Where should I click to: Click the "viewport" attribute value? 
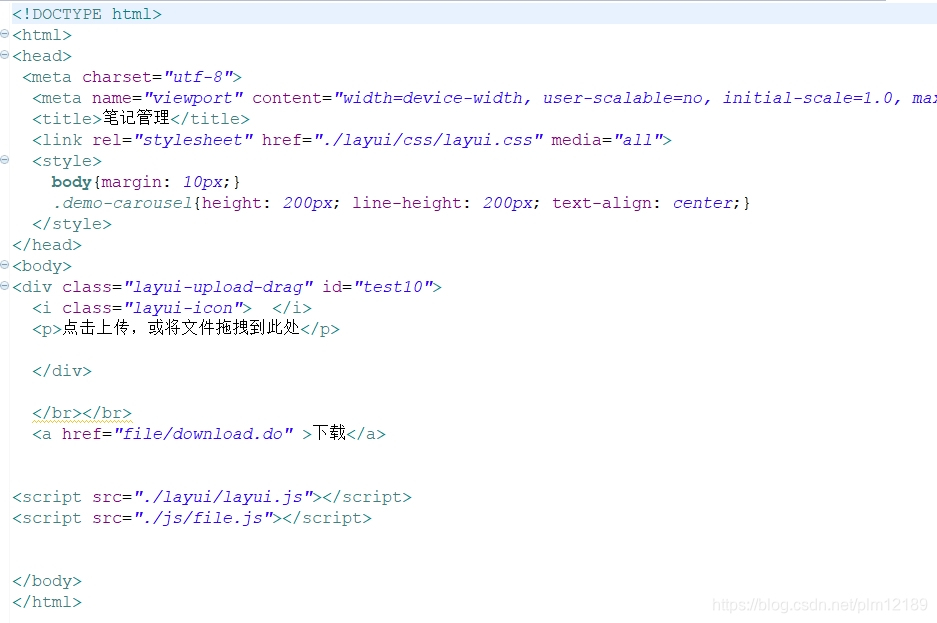[x=193, y=98]
